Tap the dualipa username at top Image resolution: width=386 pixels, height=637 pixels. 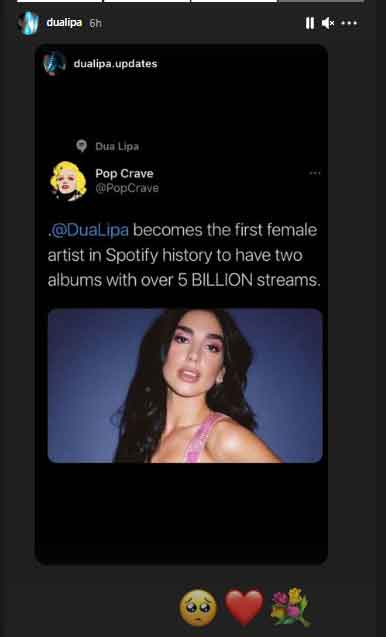click(x=64, y=23)
